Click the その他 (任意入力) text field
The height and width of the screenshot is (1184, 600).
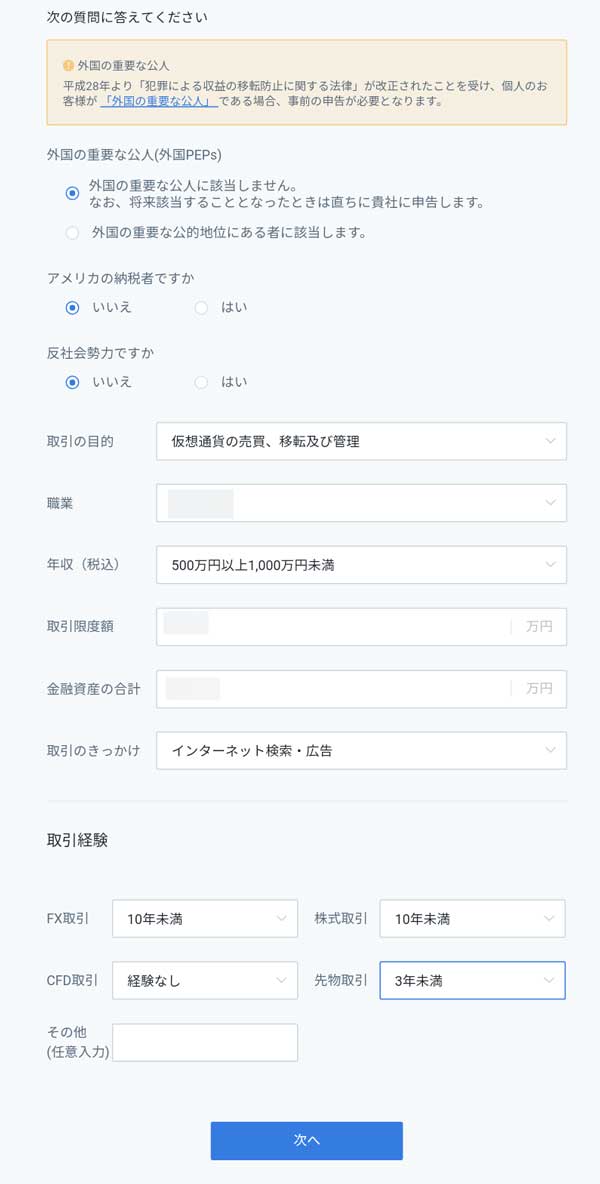[x=205, y=1042]
